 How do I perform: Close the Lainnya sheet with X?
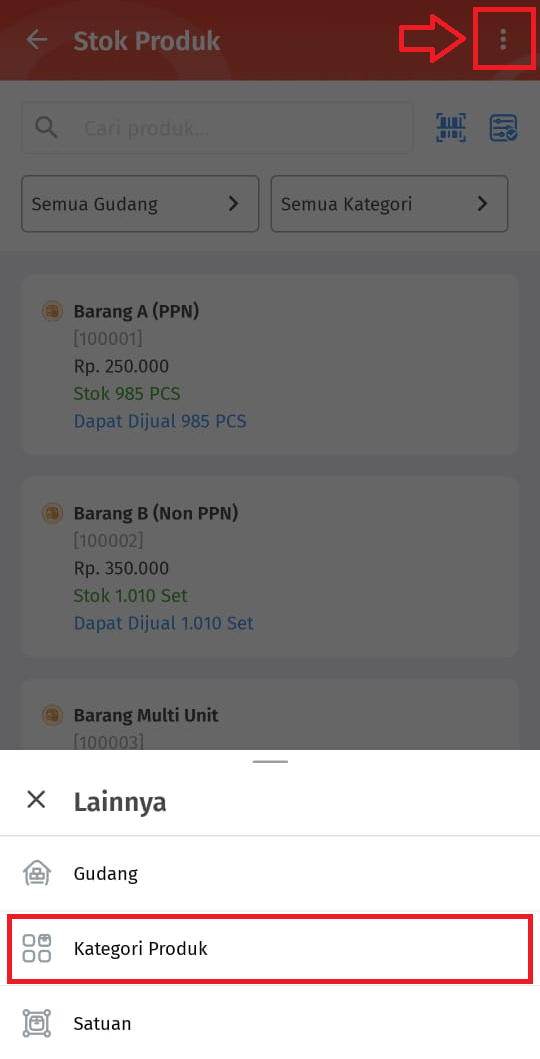click(36, 800)
